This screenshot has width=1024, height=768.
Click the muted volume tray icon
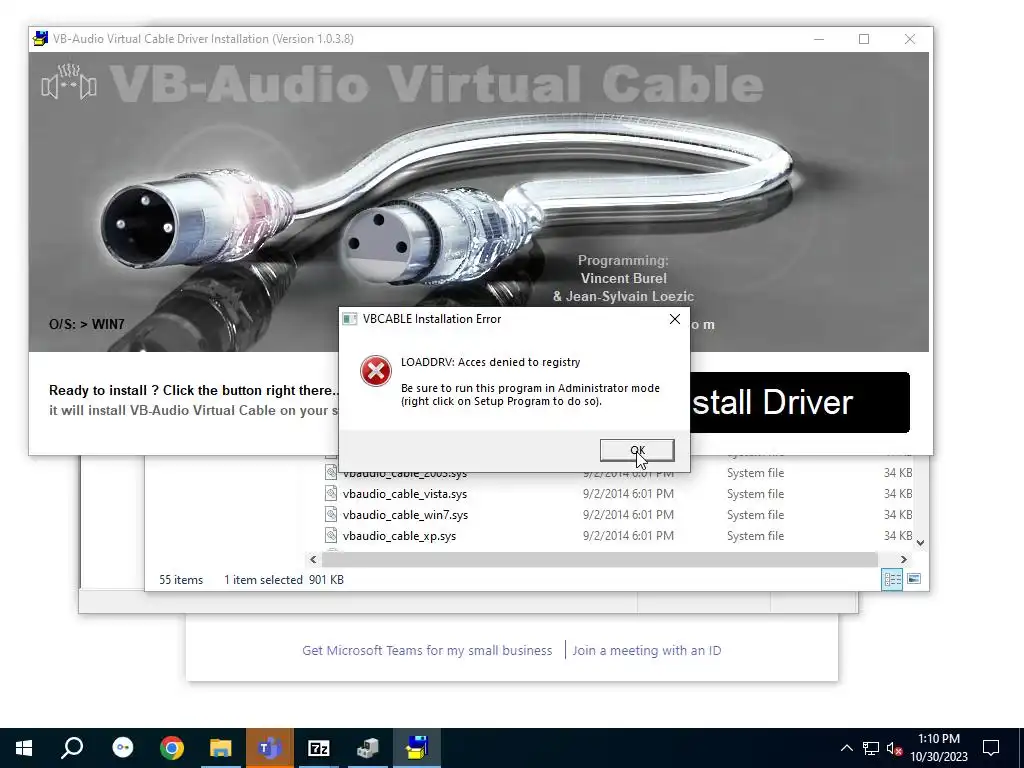click(x=894, y=748)
